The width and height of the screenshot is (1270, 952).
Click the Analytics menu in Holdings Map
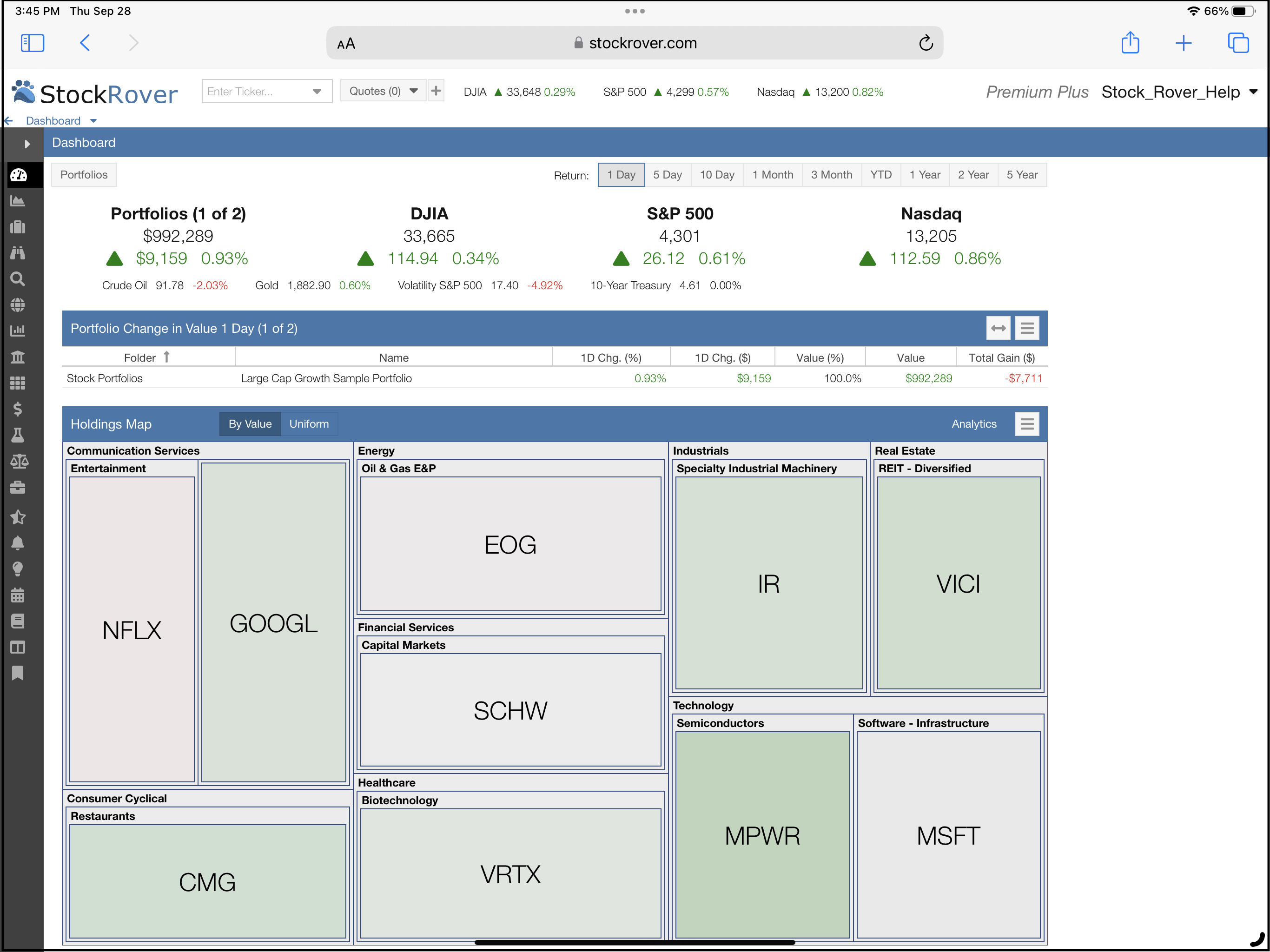[x=974, y=424]
